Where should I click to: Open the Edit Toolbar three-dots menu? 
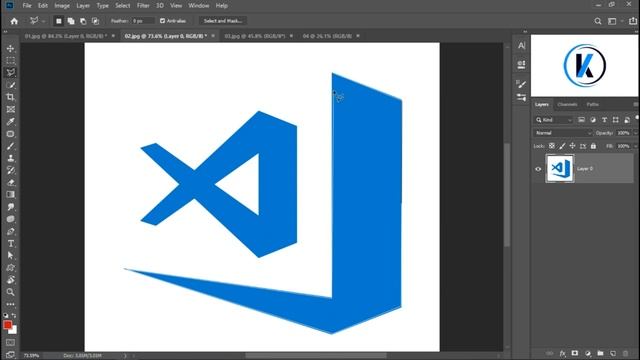pyautogui.click(x=11, y=304)
